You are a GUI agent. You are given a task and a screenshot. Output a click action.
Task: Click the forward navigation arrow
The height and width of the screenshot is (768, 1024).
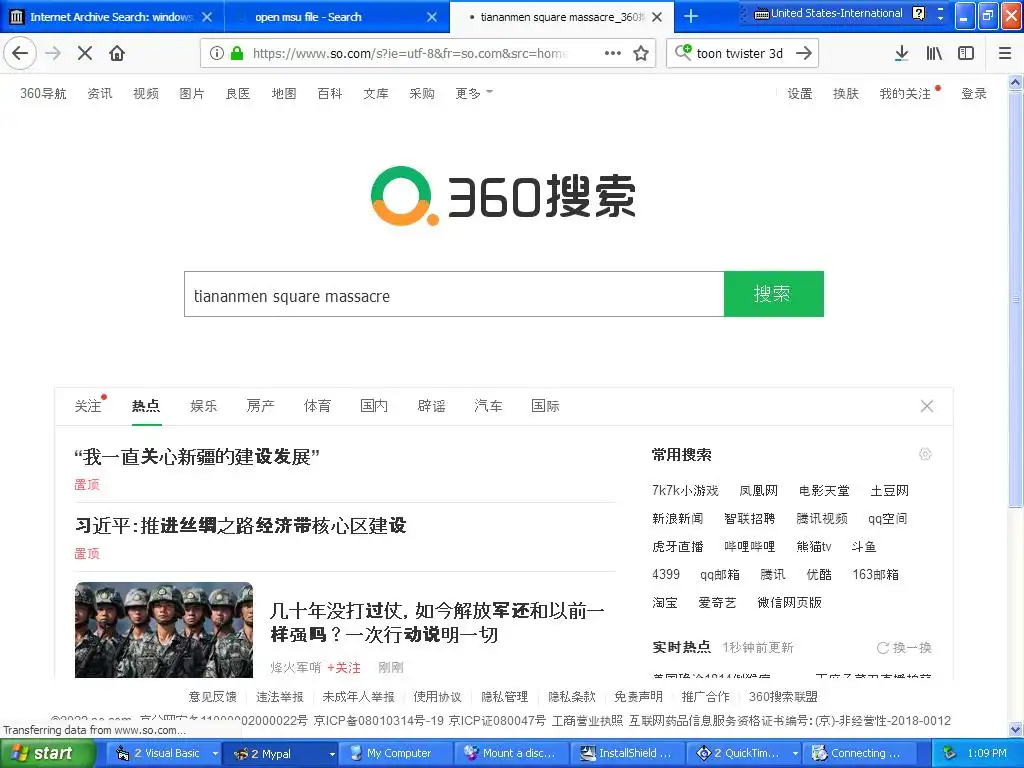pyautogui.click(x=53, y=53)
